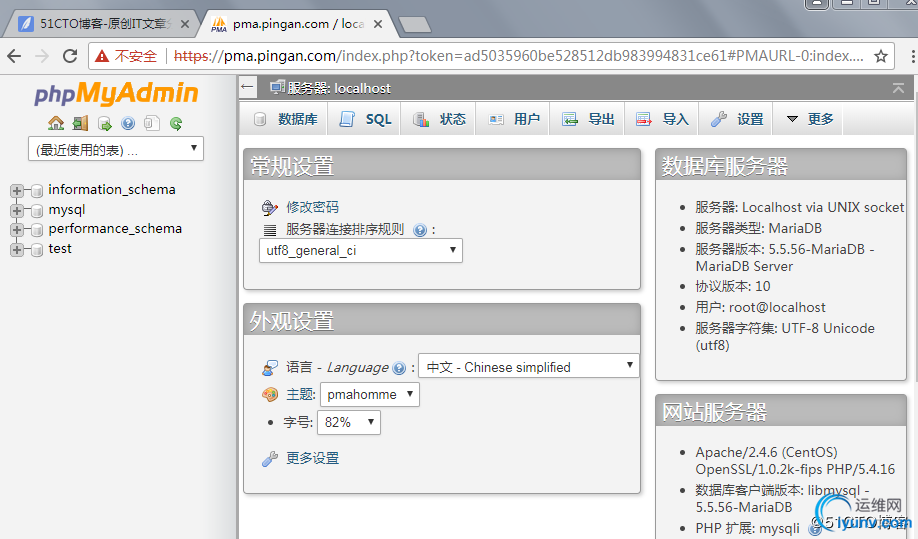Open the 更多 menu dropdown

[810, 119]
